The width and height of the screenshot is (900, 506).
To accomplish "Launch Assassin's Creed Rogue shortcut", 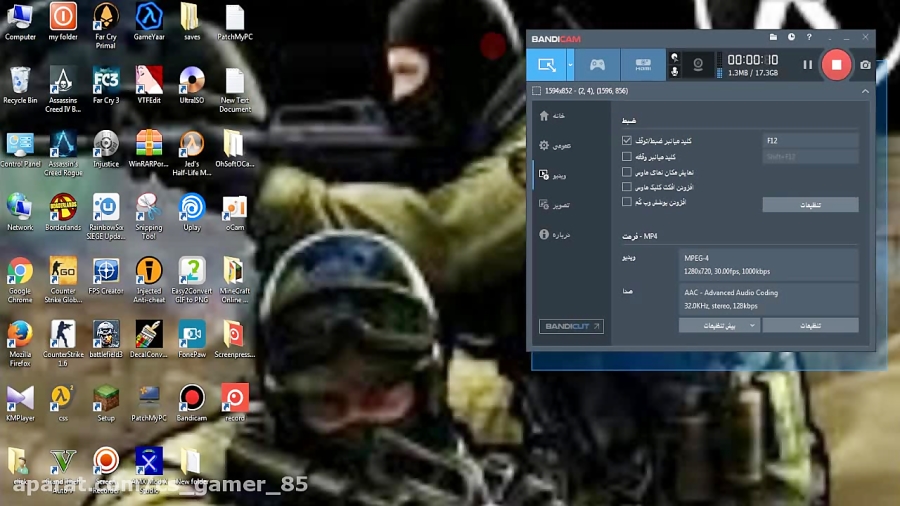I will pos(63,153).
